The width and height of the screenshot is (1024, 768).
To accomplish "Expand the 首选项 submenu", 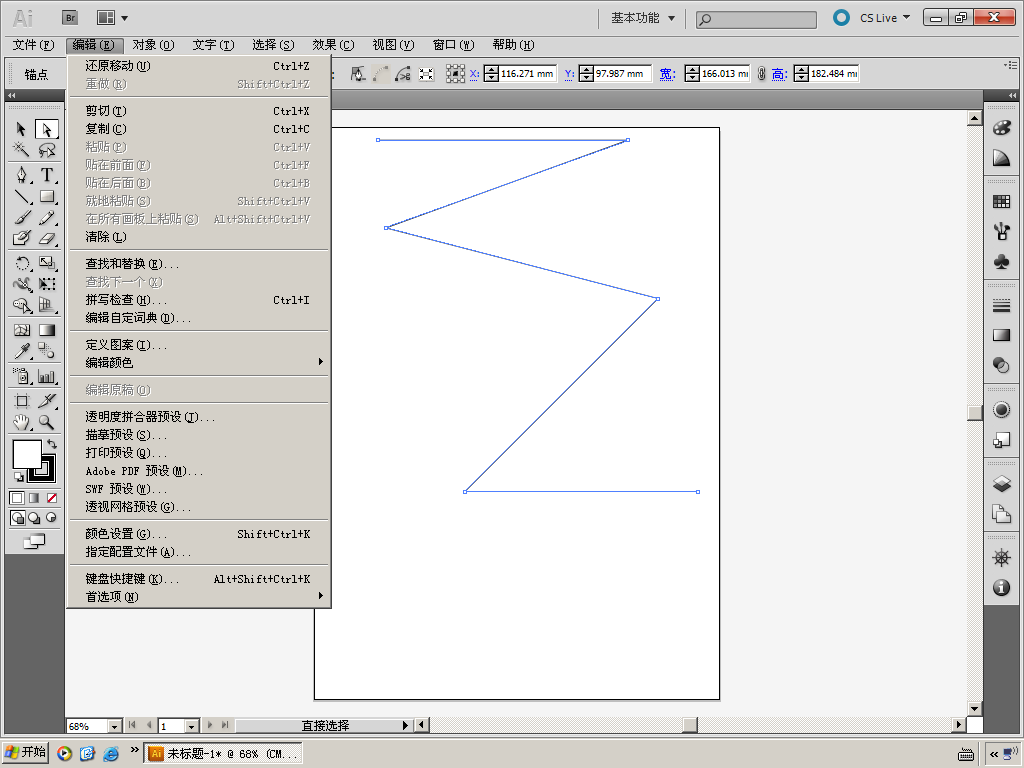I will click(x=199, y=597).
